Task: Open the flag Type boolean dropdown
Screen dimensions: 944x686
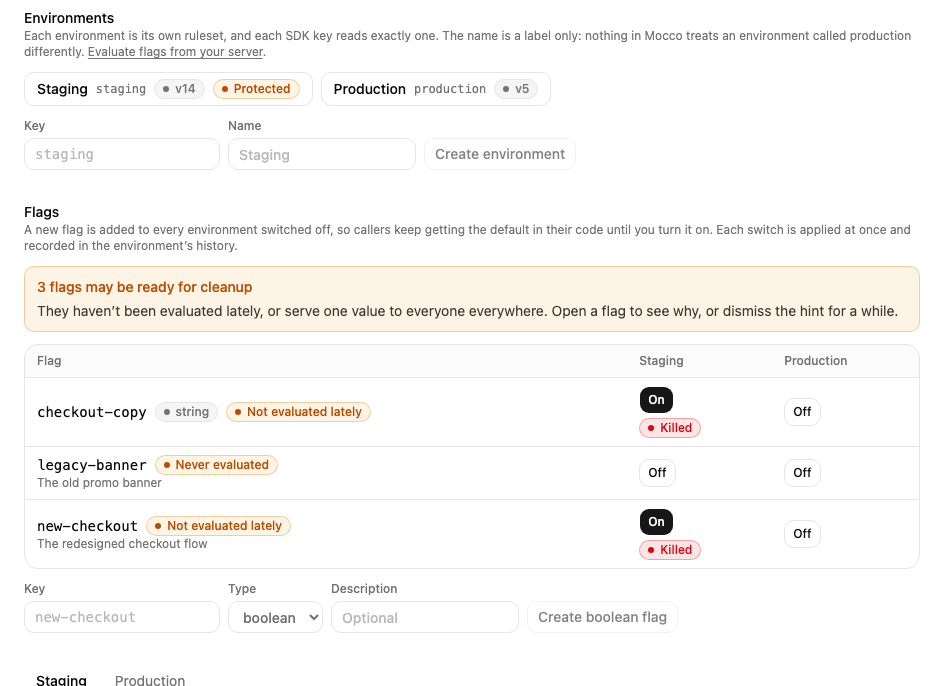Action: pyautogui.click(x=275, y=617)
